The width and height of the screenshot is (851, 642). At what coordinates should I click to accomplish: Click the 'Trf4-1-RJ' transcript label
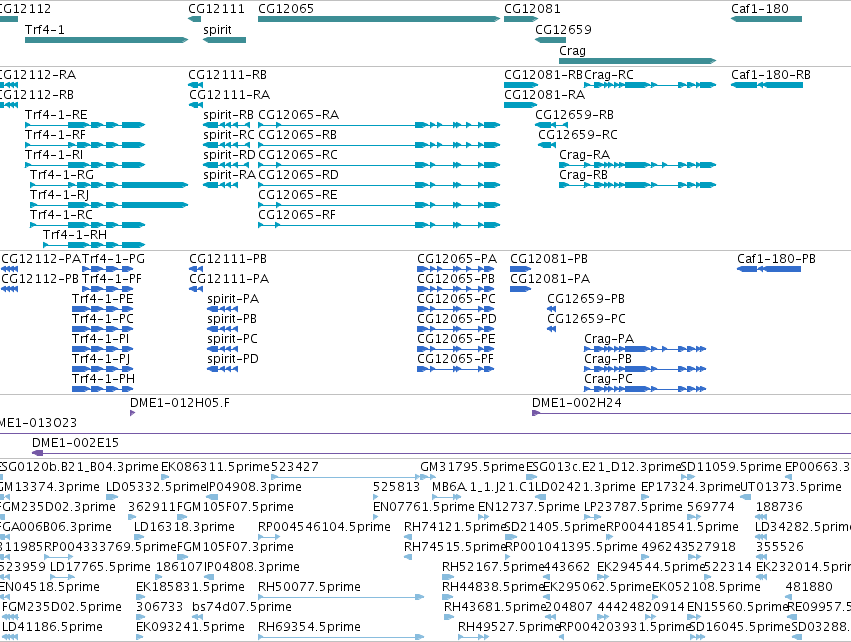[60, 194]
